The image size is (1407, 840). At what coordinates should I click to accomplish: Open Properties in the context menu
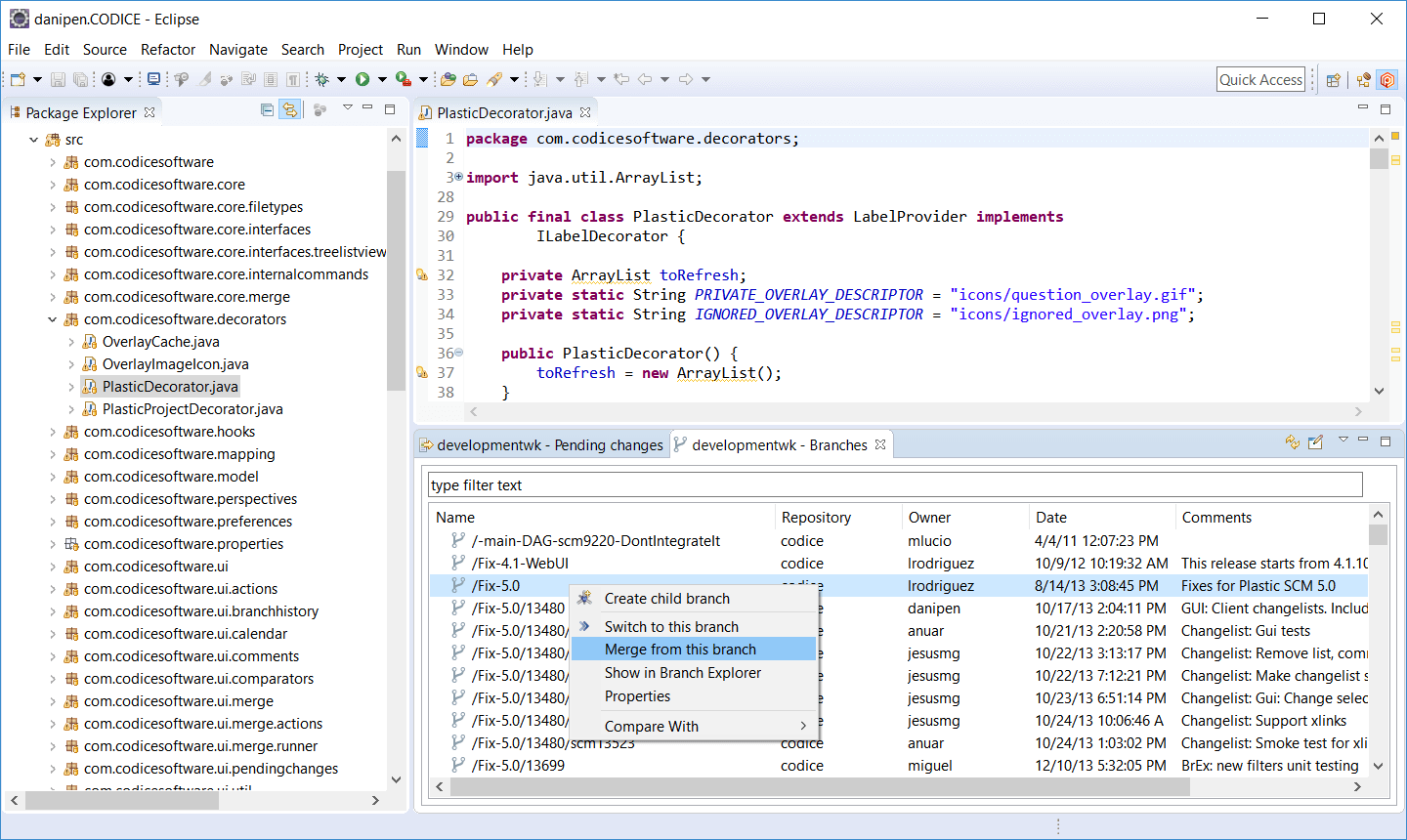694,696
